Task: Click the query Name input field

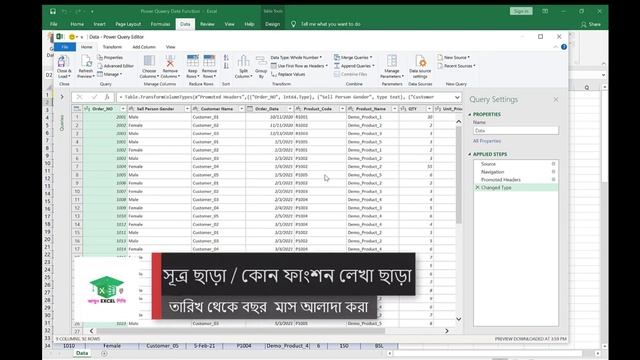Action: (x=516, y=131)
